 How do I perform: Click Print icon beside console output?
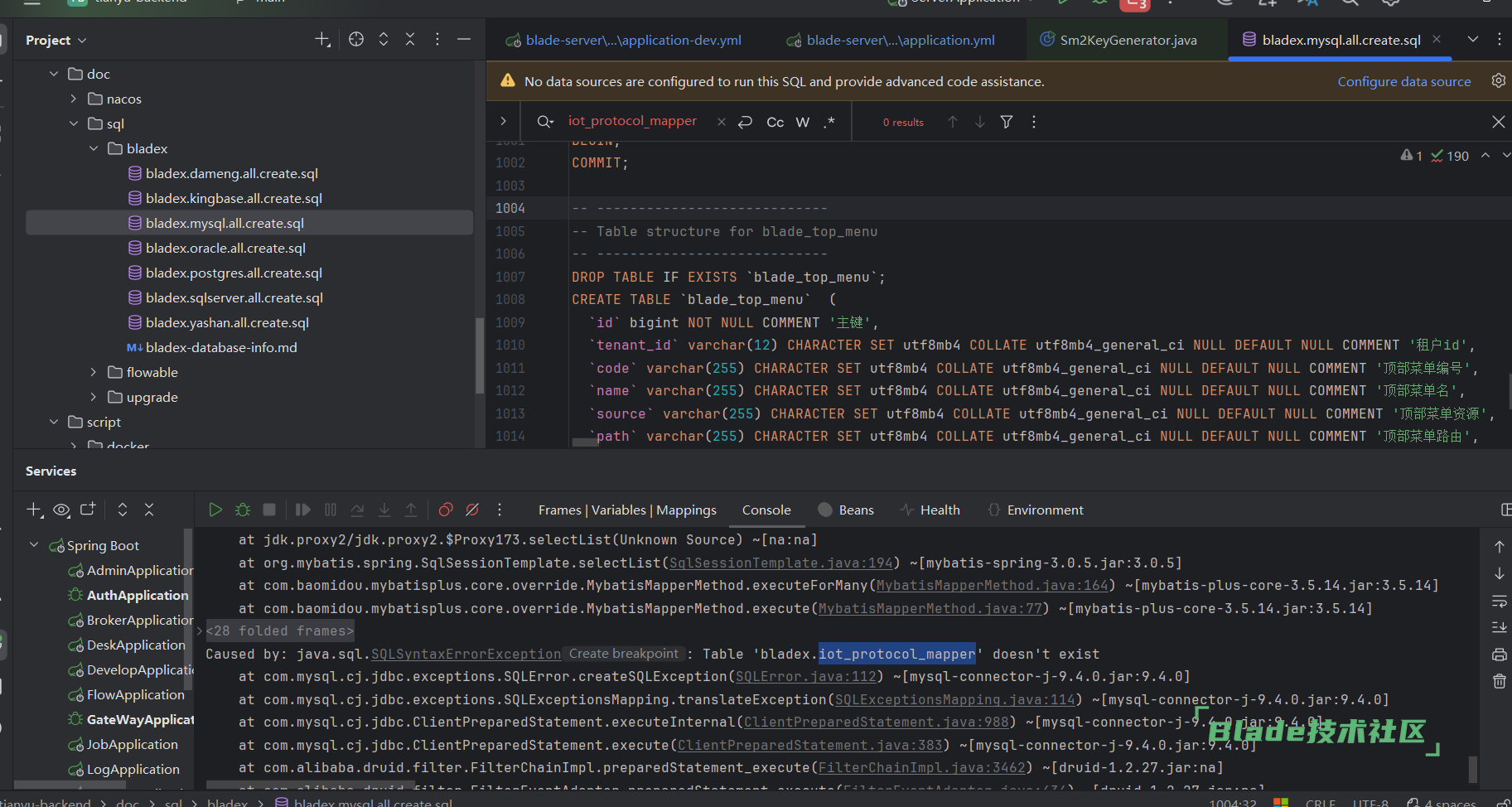tap(1500, 655)
